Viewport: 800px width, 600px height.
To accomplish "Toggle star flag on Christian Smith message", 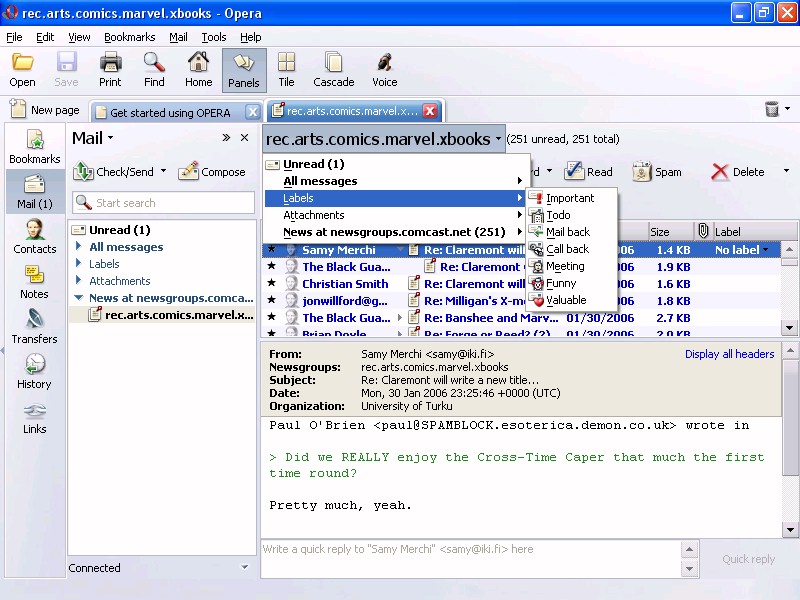I will pyautogui.click(x=271, y=284).
